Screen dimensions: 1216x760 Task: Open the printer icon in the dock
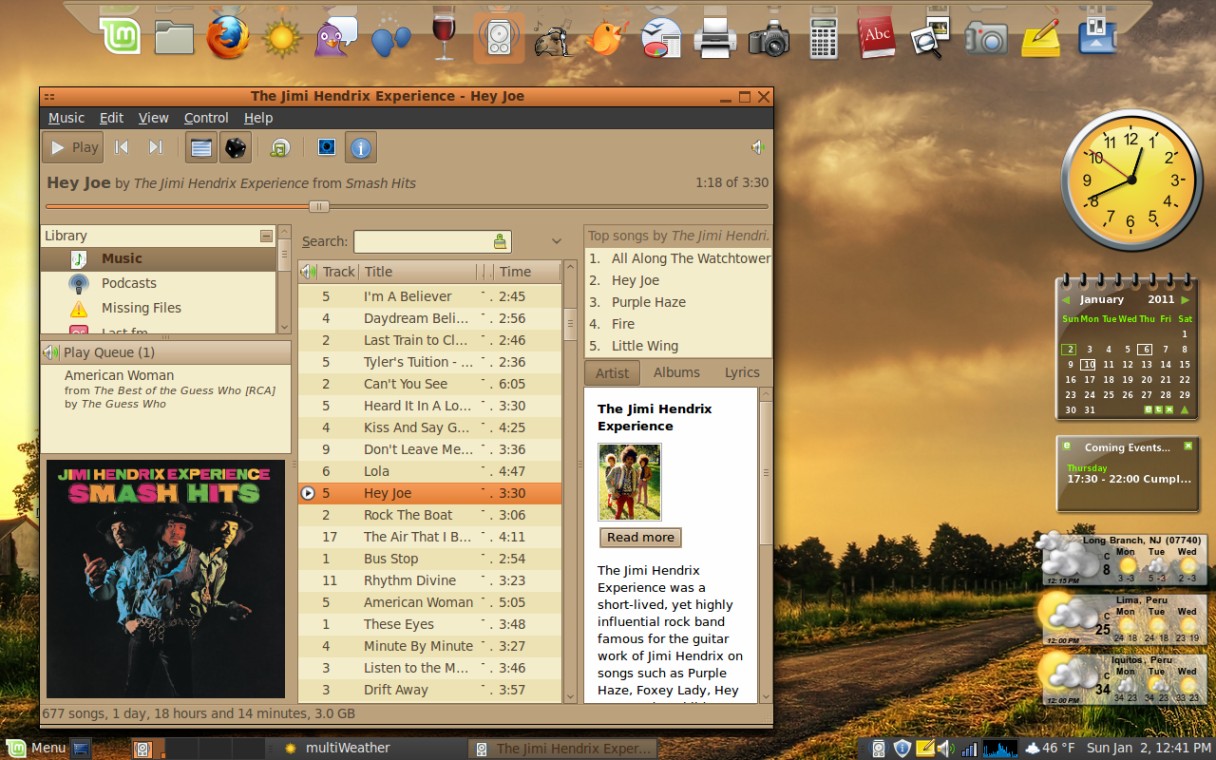coord(715,38)
